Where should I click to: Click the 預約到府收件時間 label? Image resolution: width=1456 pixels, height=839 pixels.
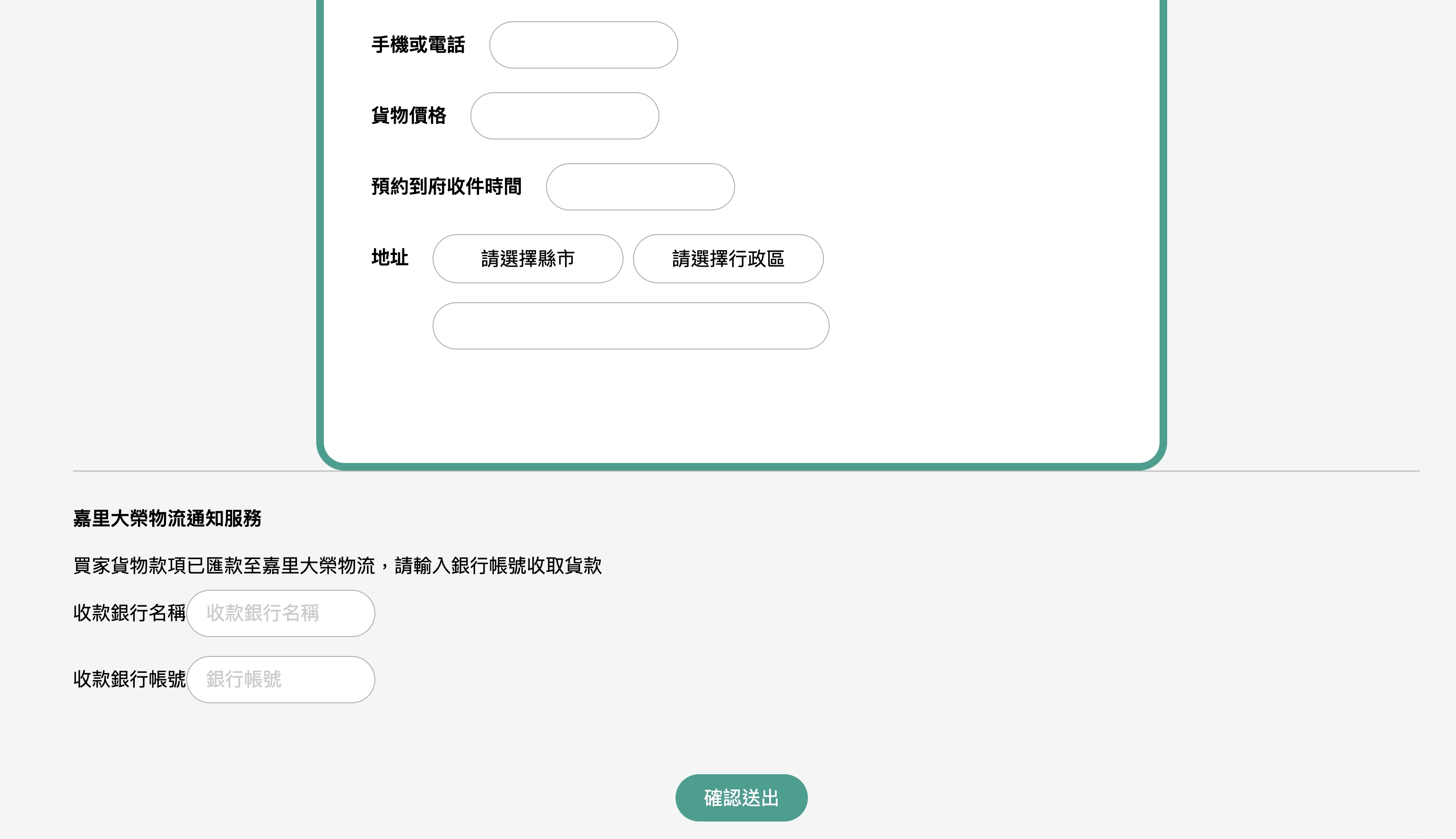(446, 187)
